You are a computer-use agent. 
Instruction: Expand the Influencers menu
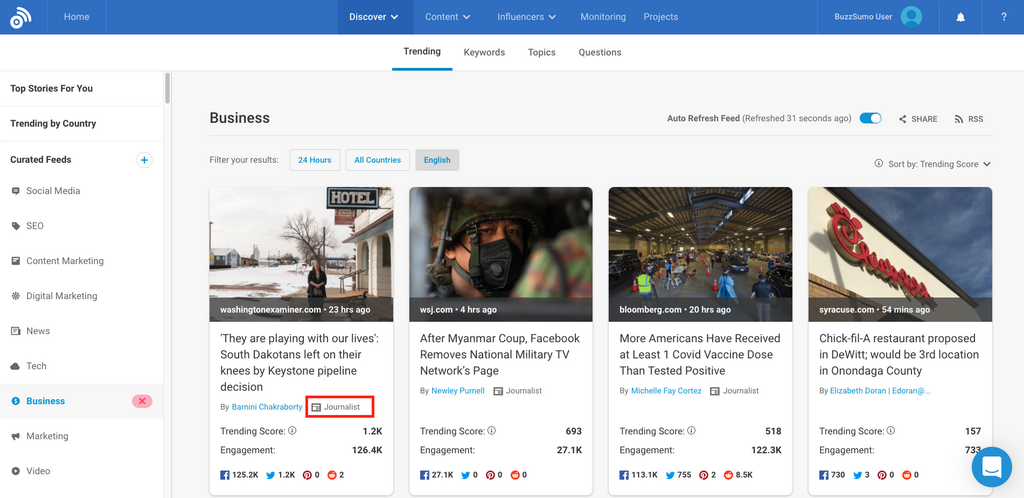point(527,17)
